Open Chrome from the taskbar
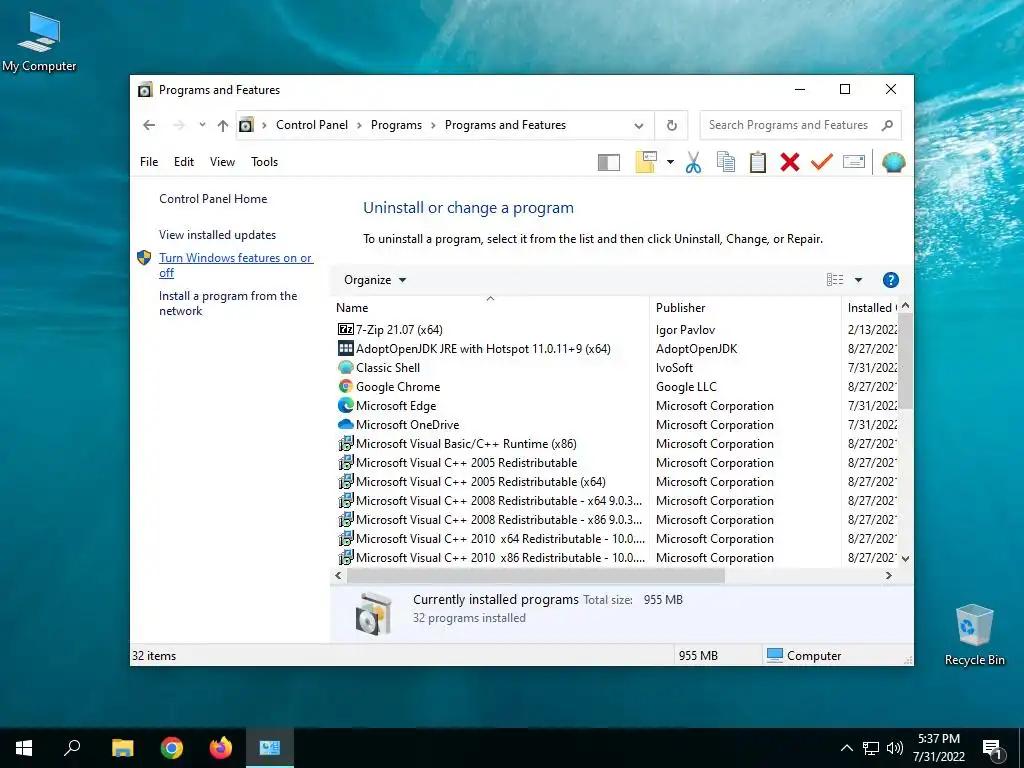The height and width of the screenshot is (768, 1024). pyautogui.click(x=172, y=748)
